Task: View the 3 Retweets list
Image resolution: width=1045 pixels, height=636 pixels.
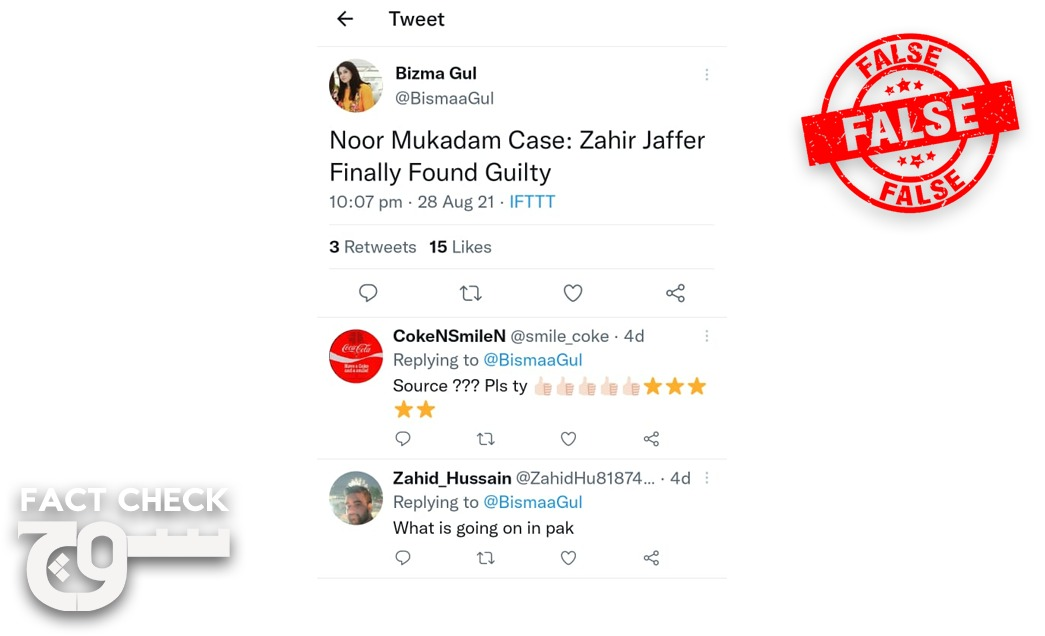Action: pos(373,247)
